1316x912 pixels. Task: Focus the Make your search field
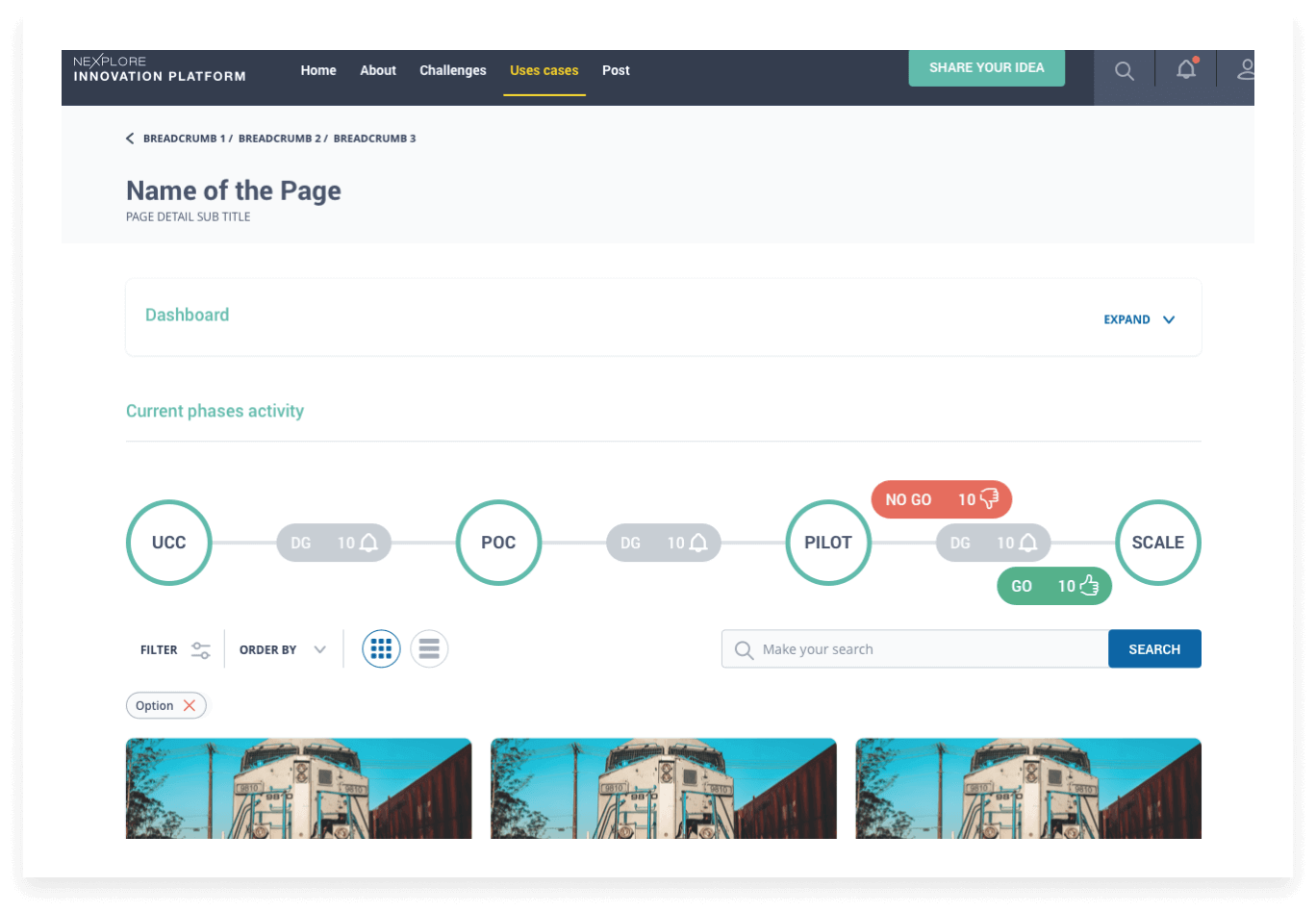point(915,649)
